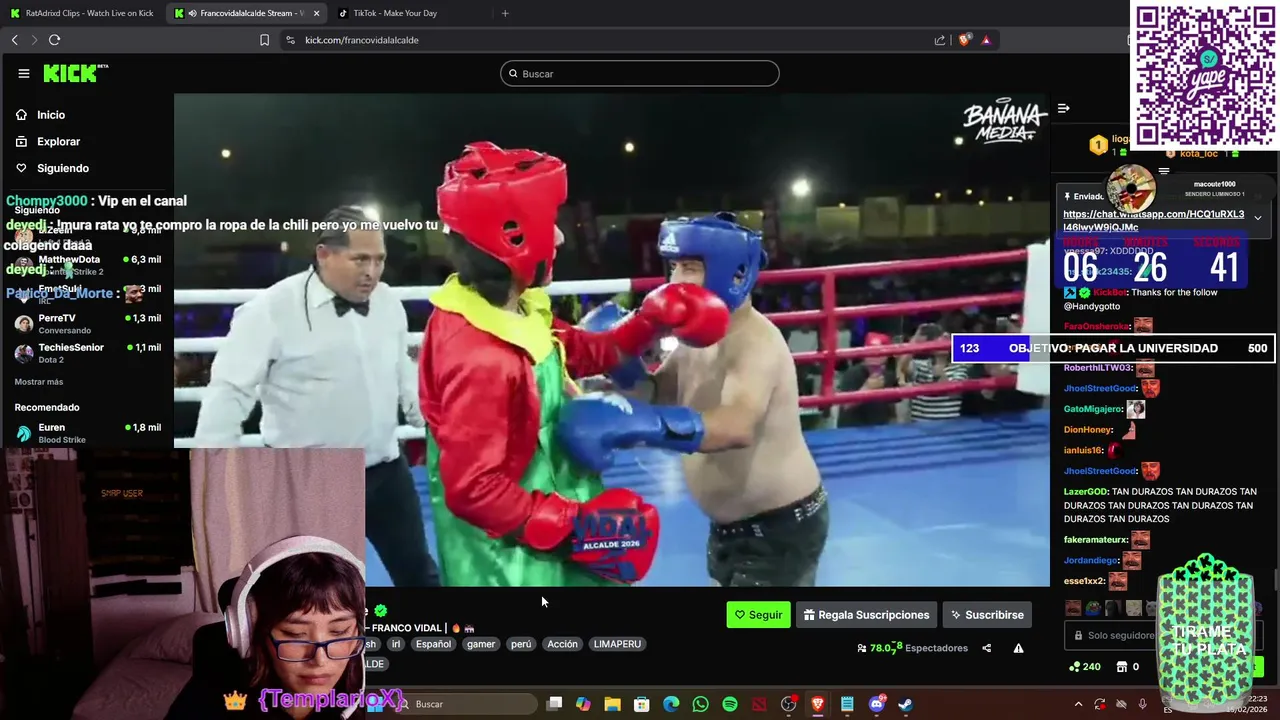The width and height of the screenshot is (1280, 720).
Task: Select the perú tag
Action: pos(521,644)
